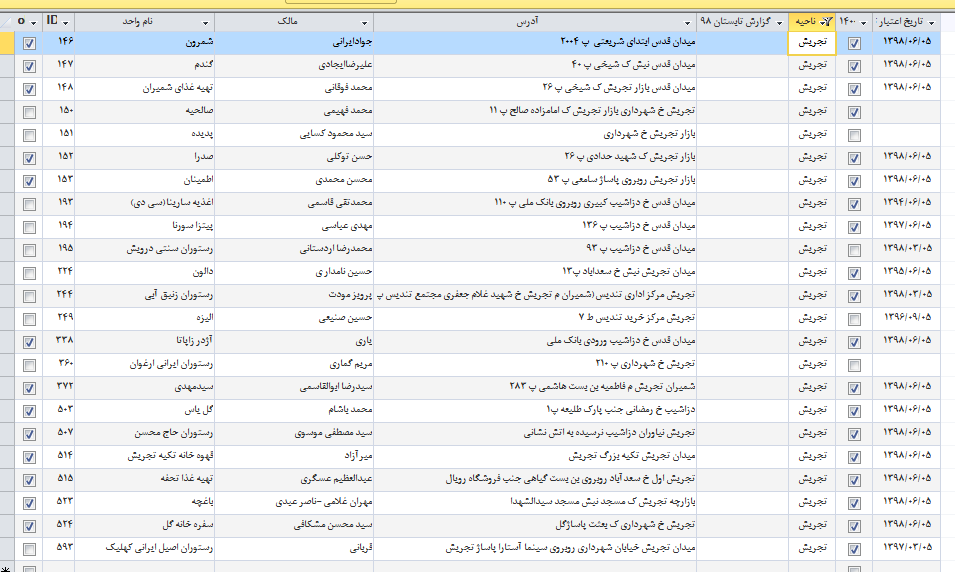The height and width of the screenshot is (572, 955).
Task: Click the owner cell محمدتقی قاسمی
Action: 294,203
